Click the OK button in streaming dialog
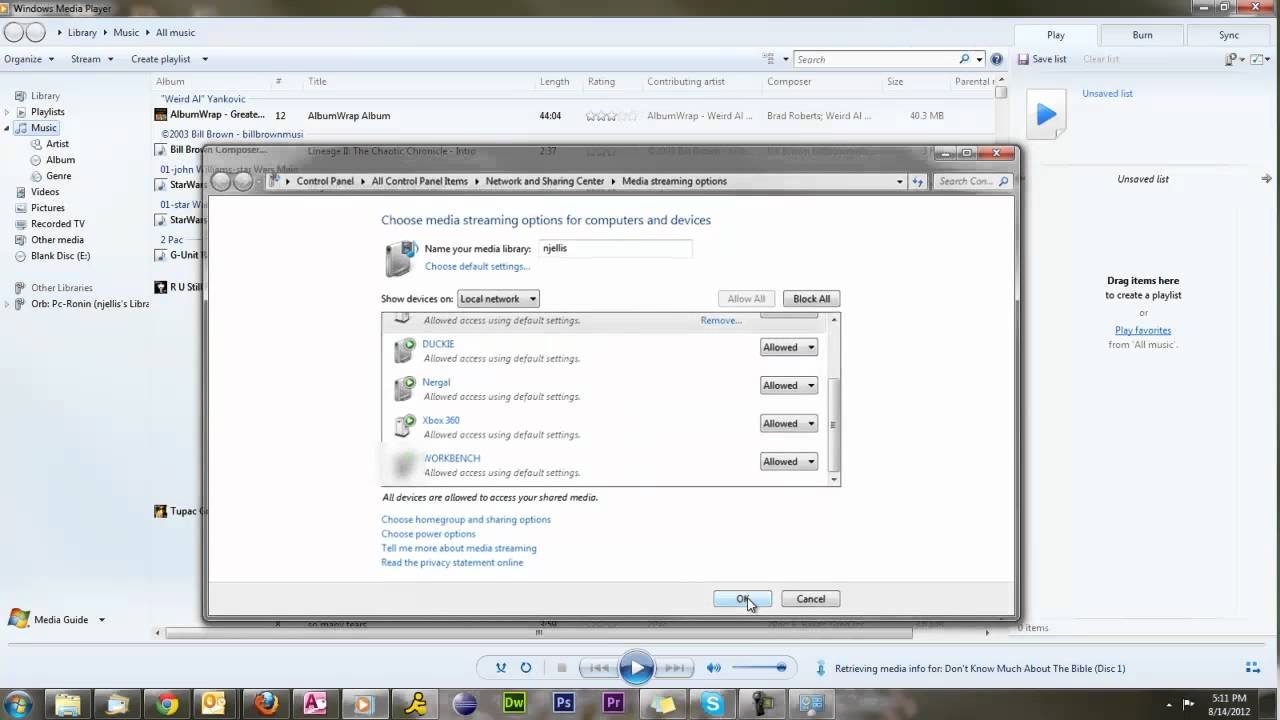 [742, 599]
